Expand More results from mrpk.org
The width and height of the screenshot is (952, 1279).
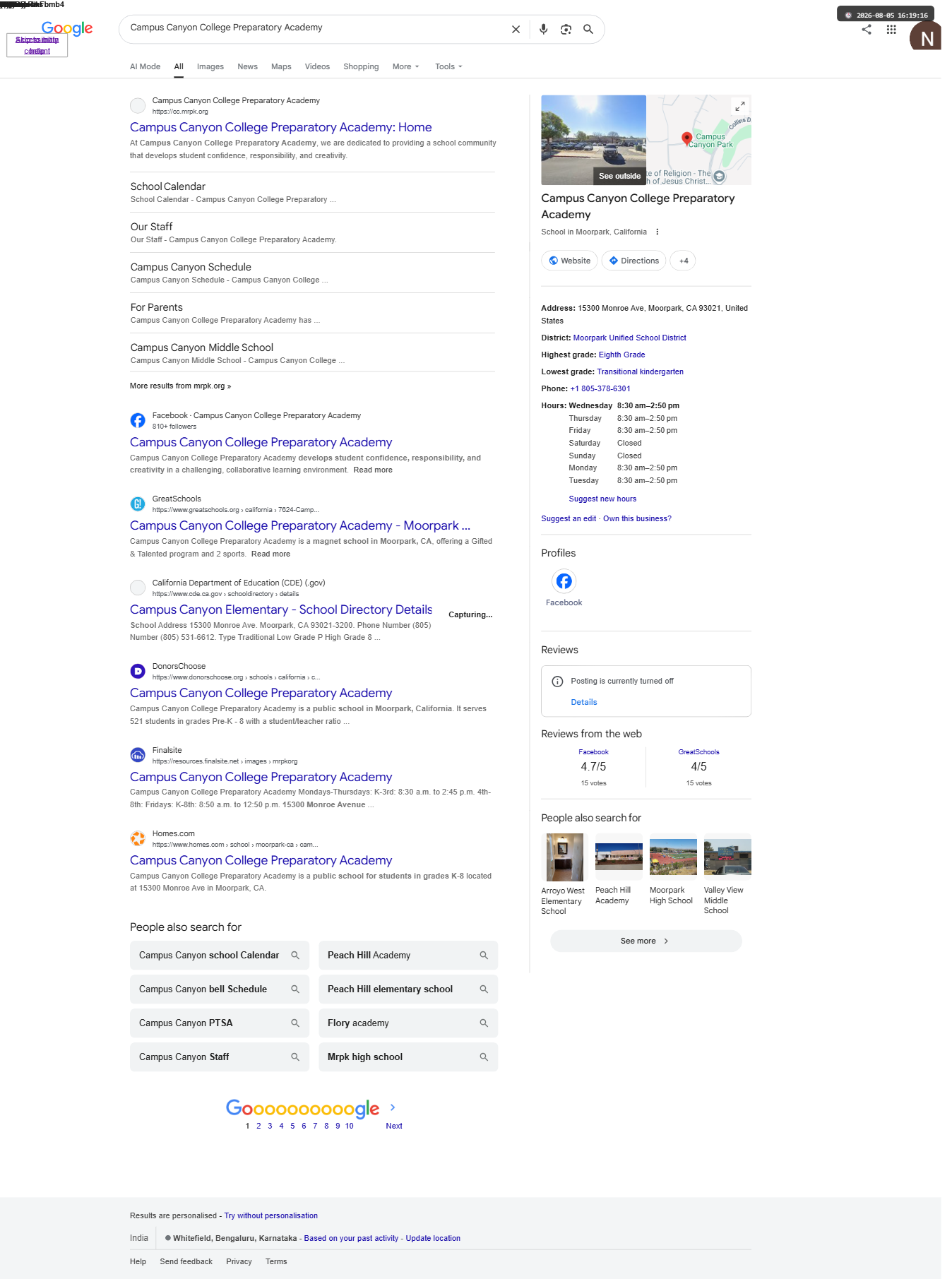click(180, 386)
